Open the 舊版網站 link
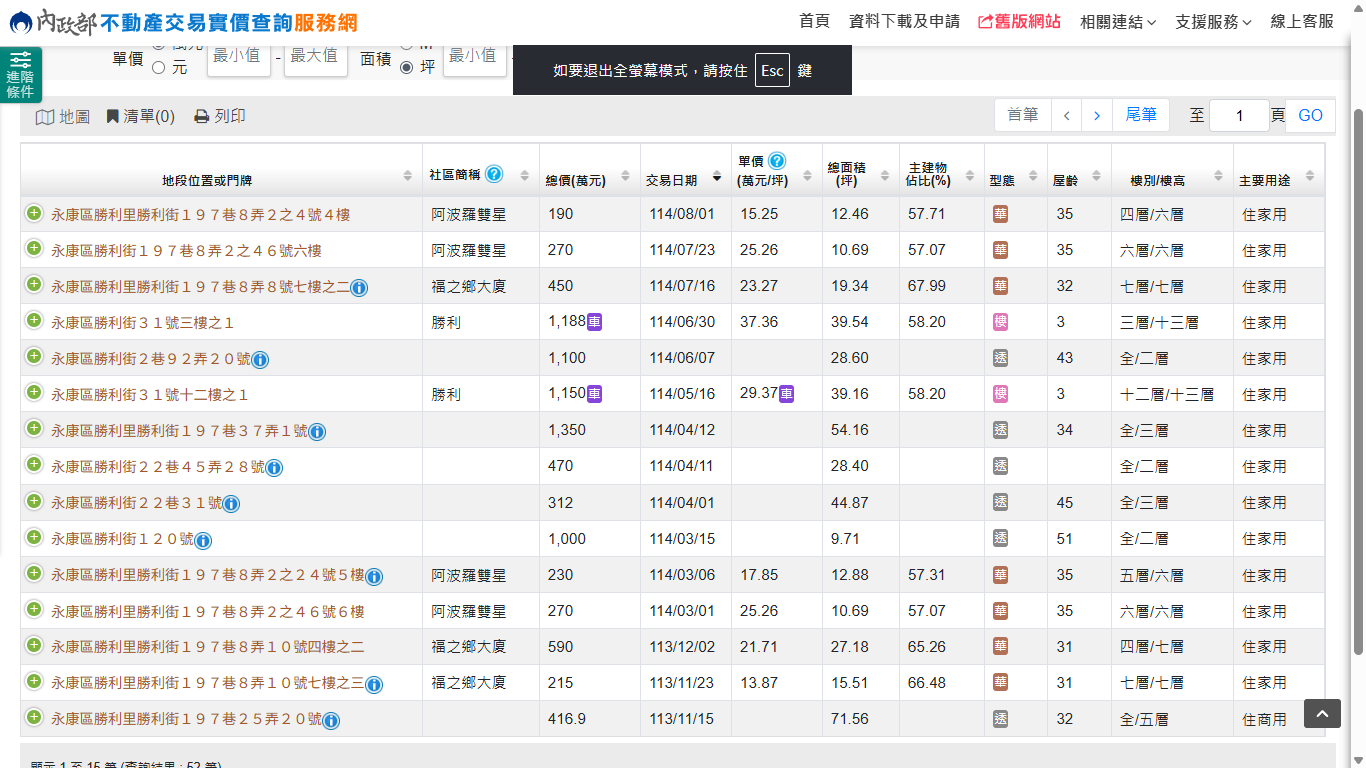 1019,21
